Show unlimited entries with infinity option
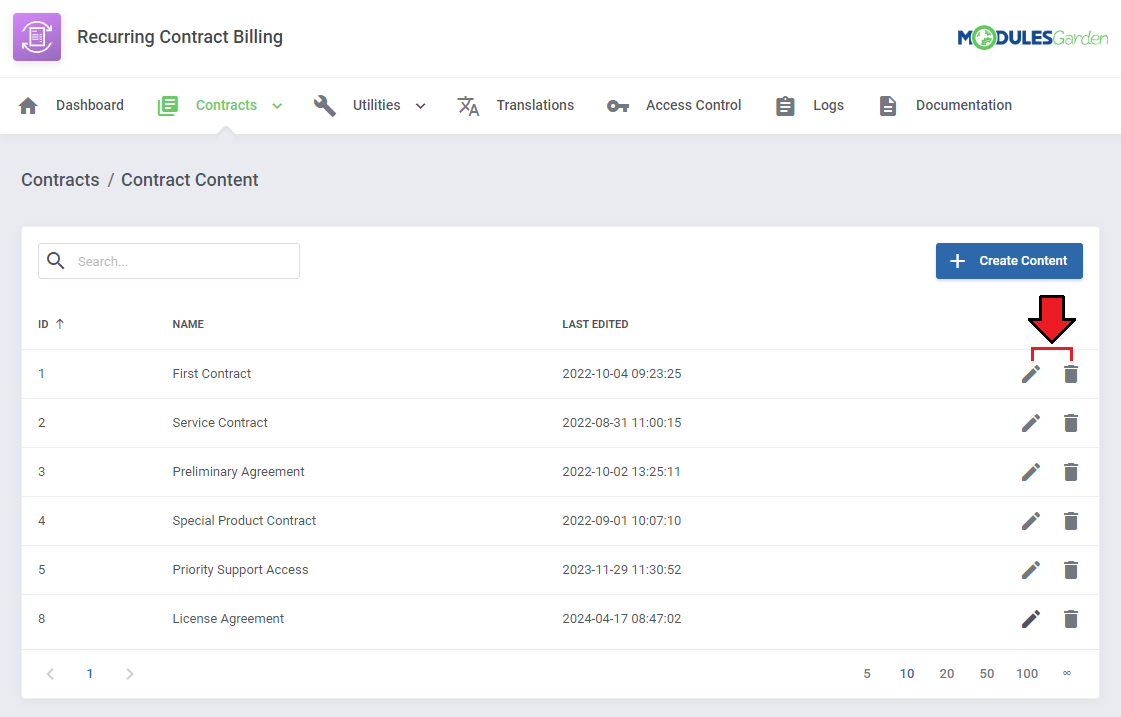The image size is (1121, 717). click(x=1067, y=673)
